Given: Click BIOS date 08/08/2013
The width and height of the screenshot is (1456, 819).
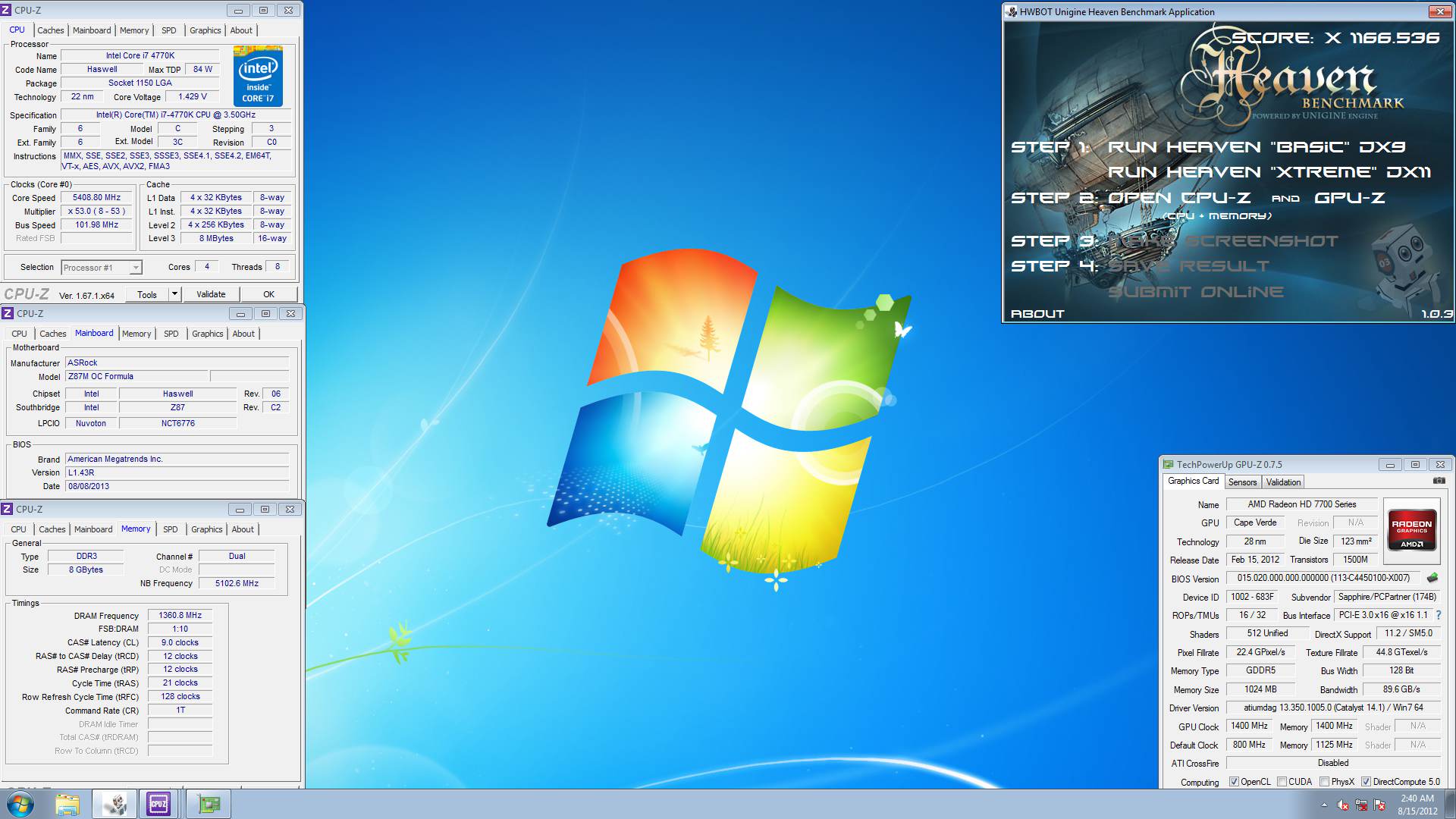Looking at the screenshot, I should 177,486.
